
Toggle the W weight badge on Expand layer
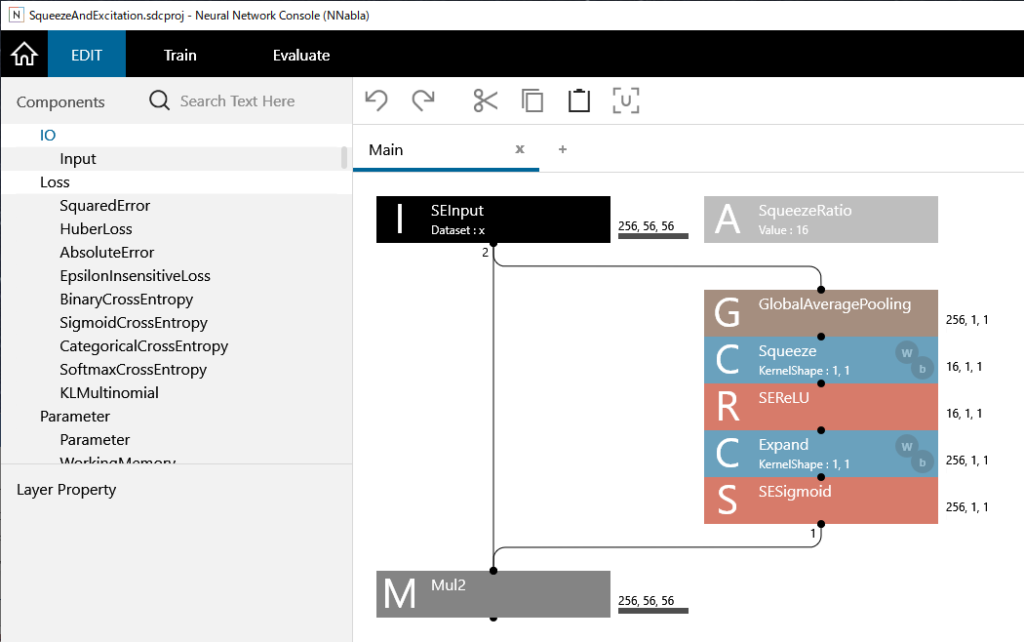click(x=905, y=445)
